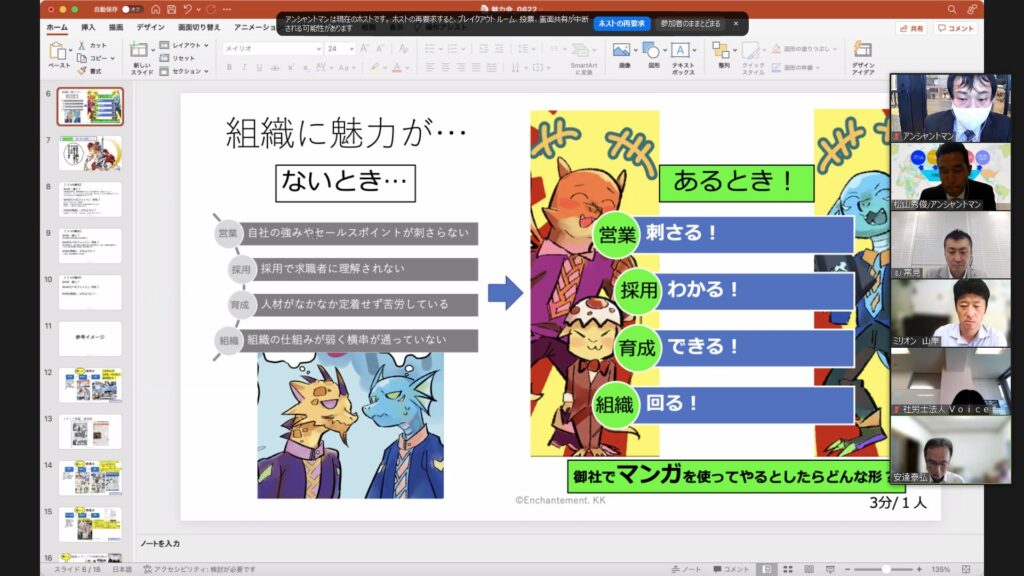Open the font name combo box (メイリオ)
The width and height of the screenshot is (1024, 576).
tap(272, 49)
